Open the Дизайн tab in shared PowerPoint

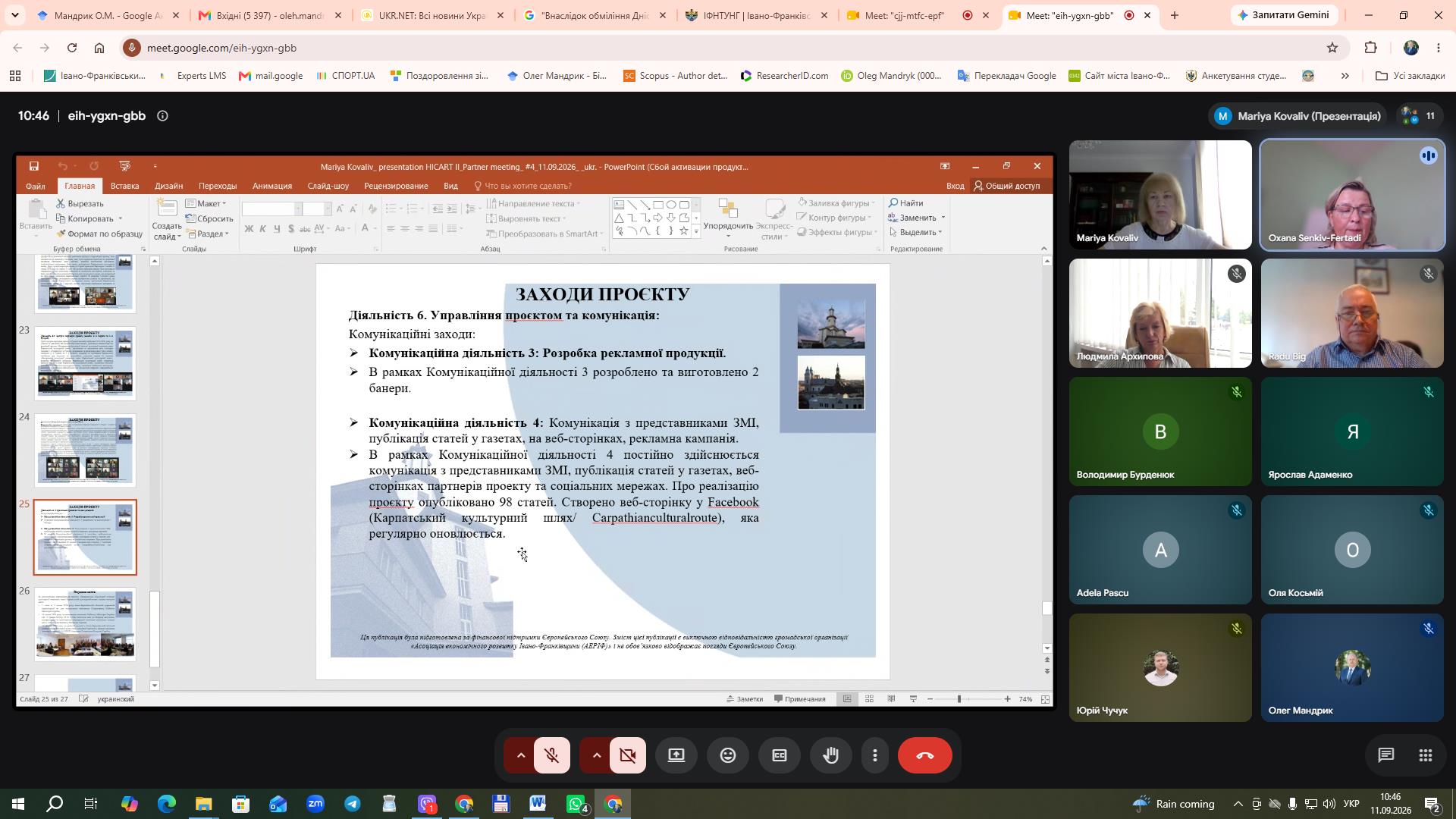tap(168, 186)
